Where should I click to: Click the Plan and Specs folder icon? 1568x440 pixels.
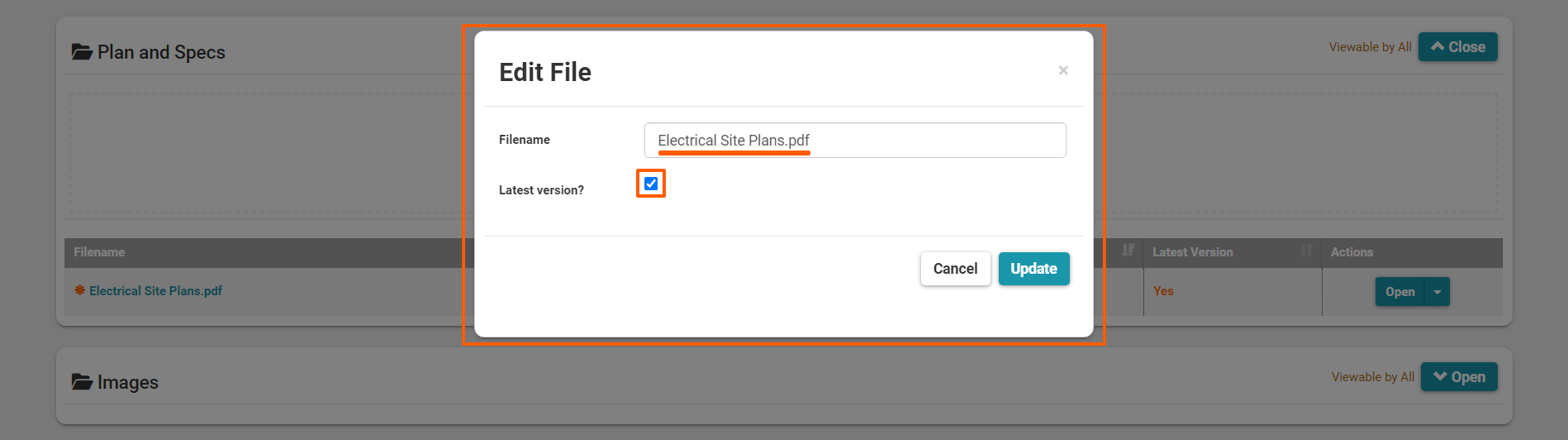[82, 52]
